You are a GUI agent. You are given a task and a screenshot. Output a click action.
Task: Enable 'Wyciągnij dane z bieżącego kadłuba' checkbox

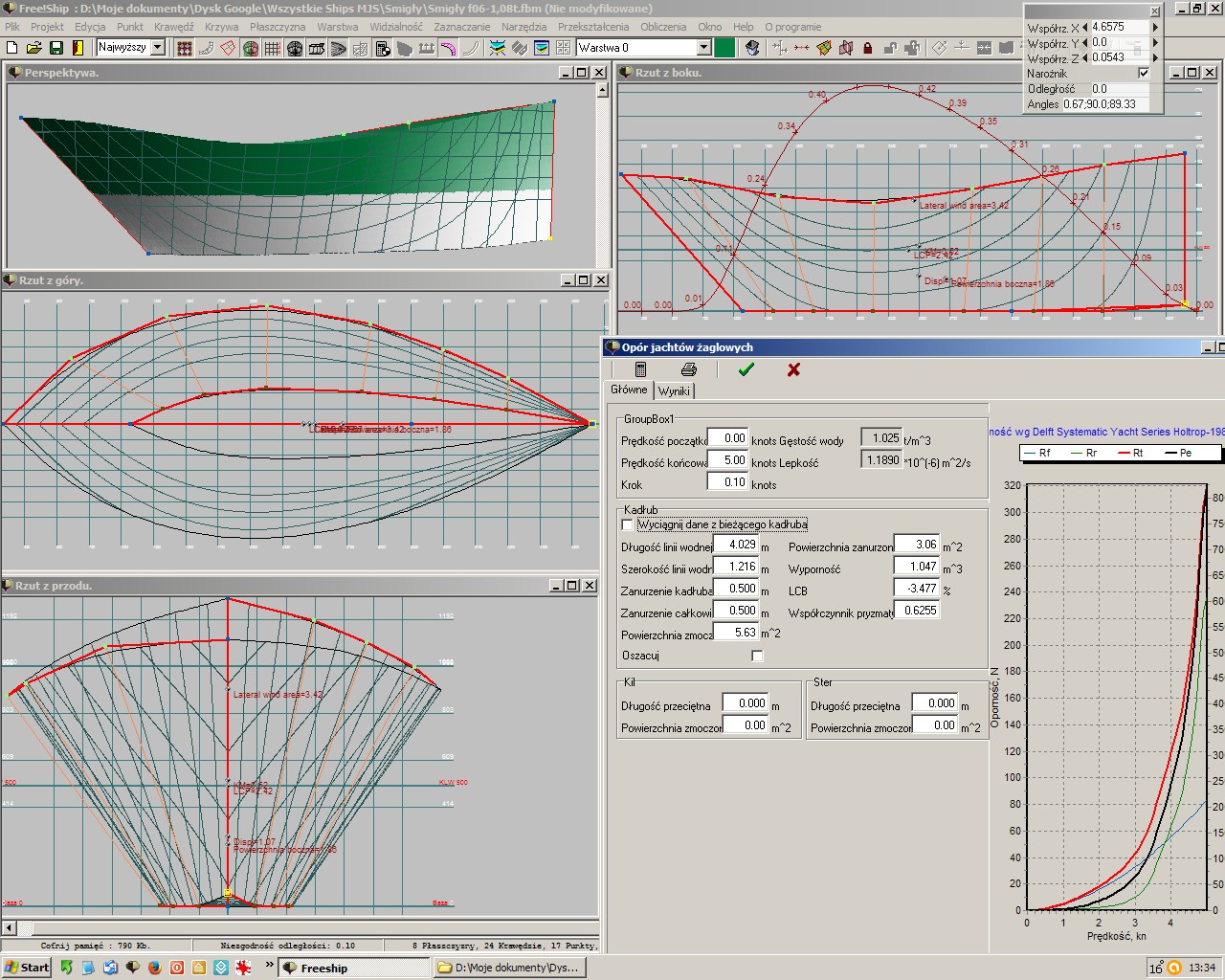click(628, 524)
